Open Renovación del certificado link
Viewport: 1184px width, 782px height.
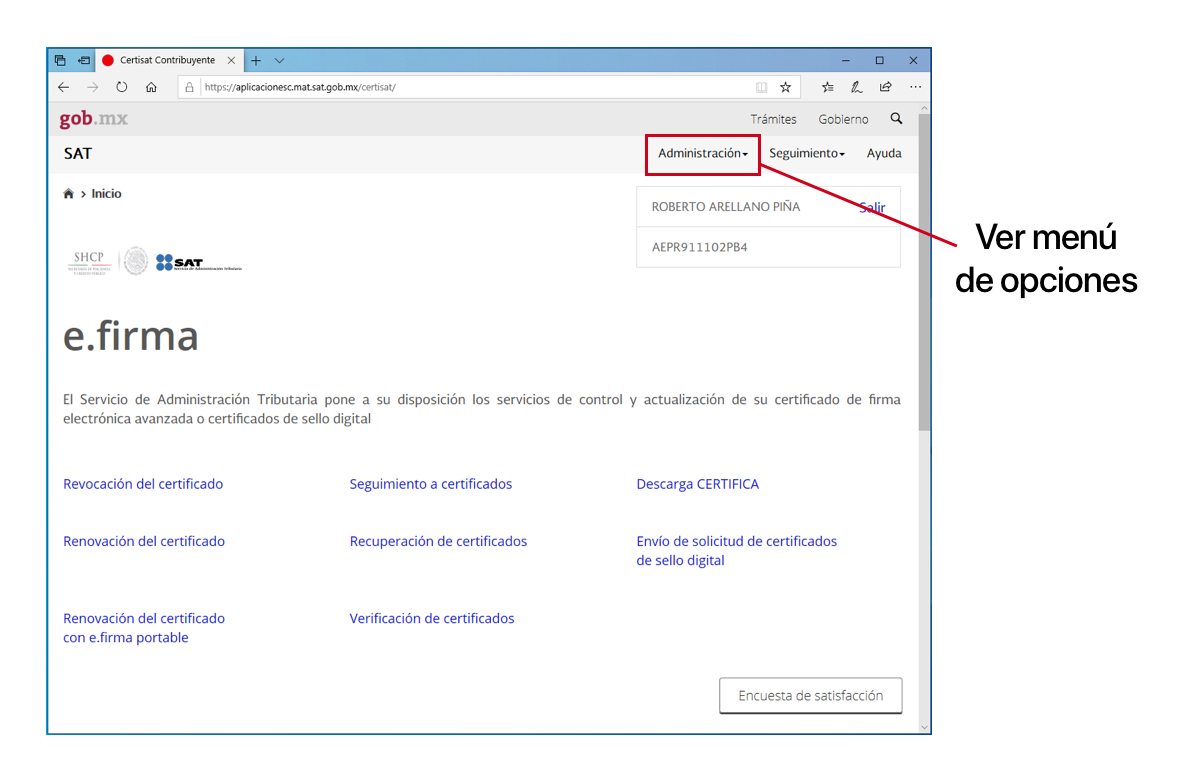(x=144, y=541)
